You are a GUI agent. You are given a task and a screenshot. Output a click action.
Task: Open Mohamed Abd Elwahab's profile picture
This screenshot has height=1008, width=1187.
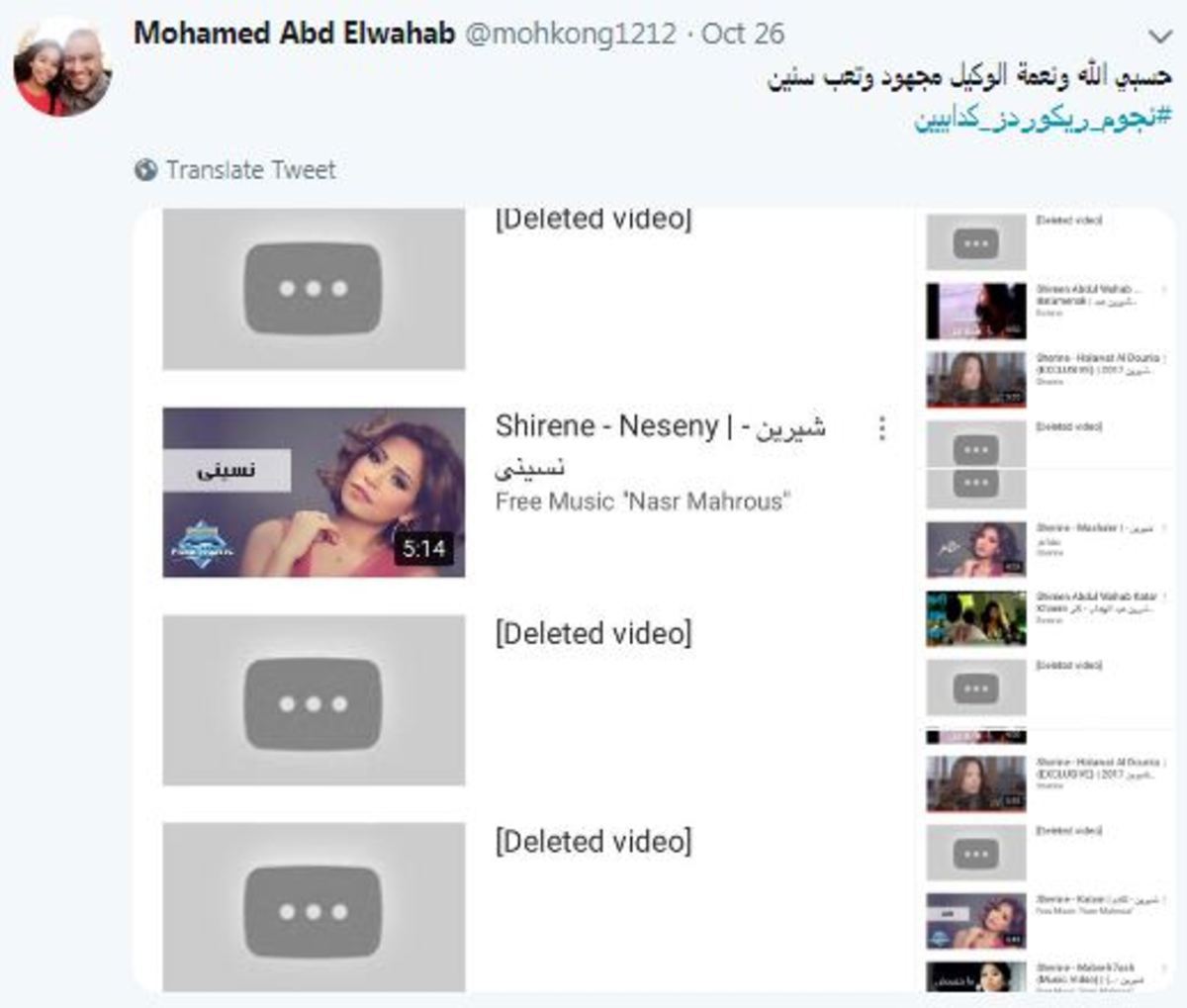tap(62, 67)
